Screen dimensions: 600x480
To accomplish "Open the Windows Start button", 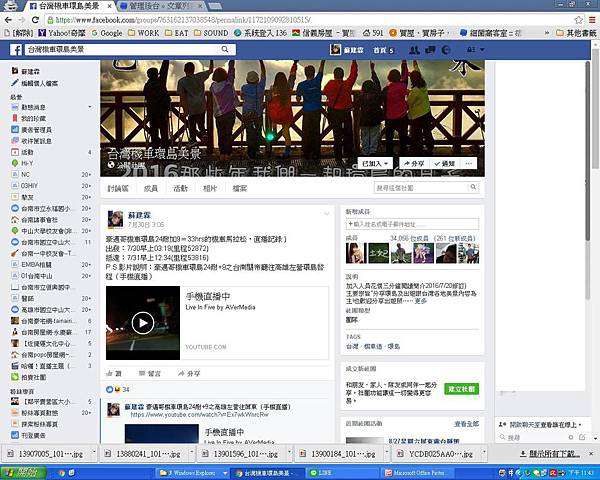I will [23, 473].
